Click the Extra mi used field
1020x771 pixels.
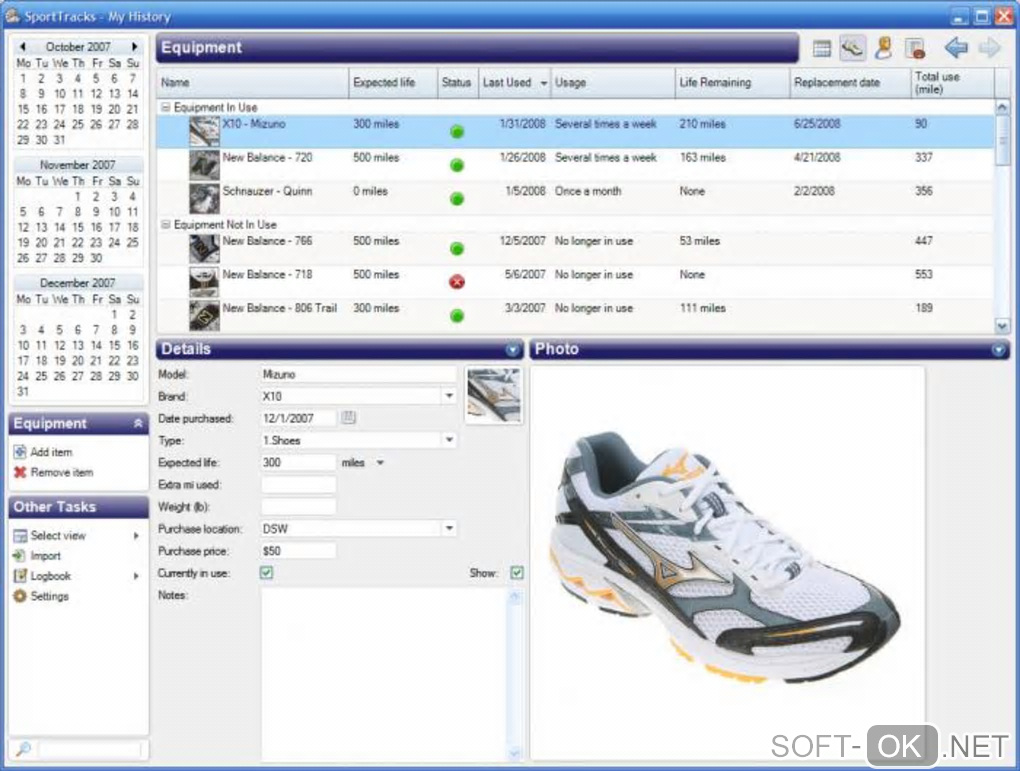pos(299,484)
